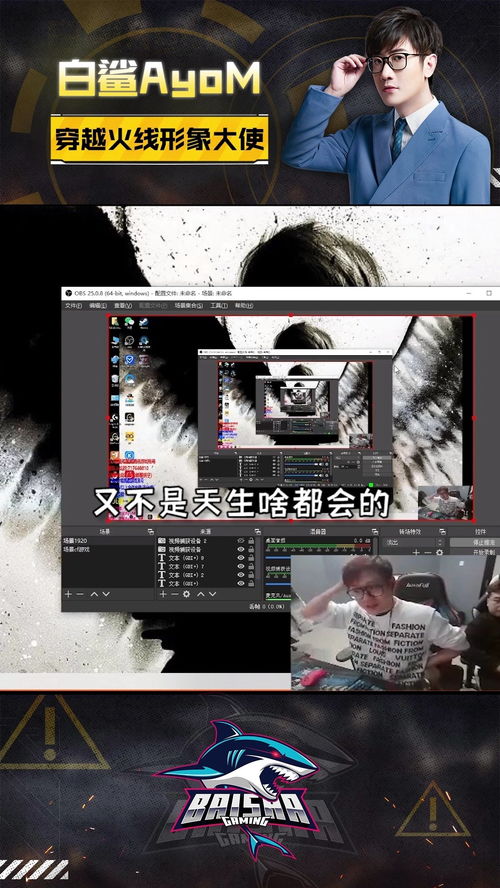500x888 pixels.
Task: Click the nested OBS window in preview
Action: pos(294,418)
